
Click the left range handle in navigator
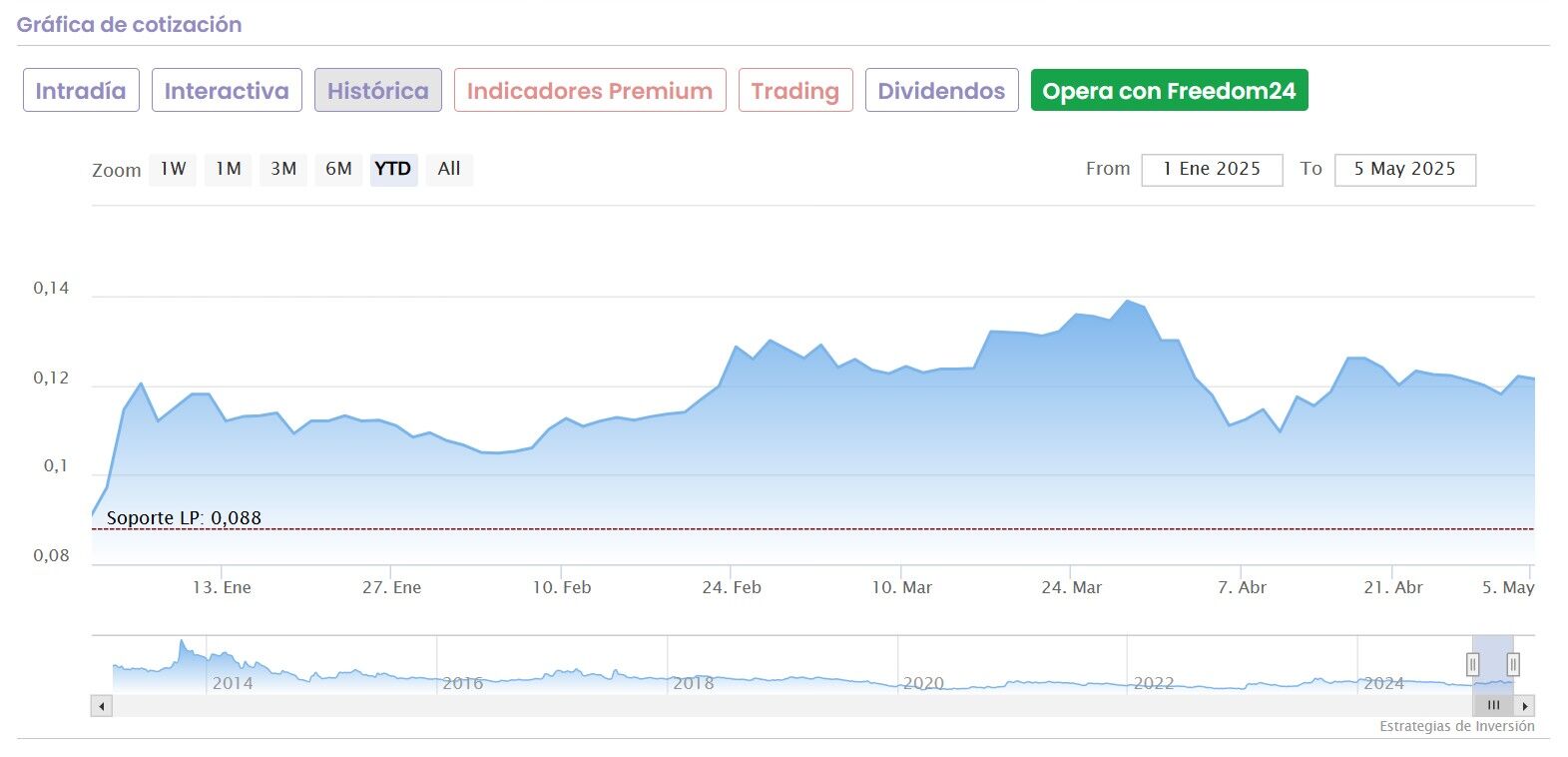pyautogui.click(x=1472, y=664)
